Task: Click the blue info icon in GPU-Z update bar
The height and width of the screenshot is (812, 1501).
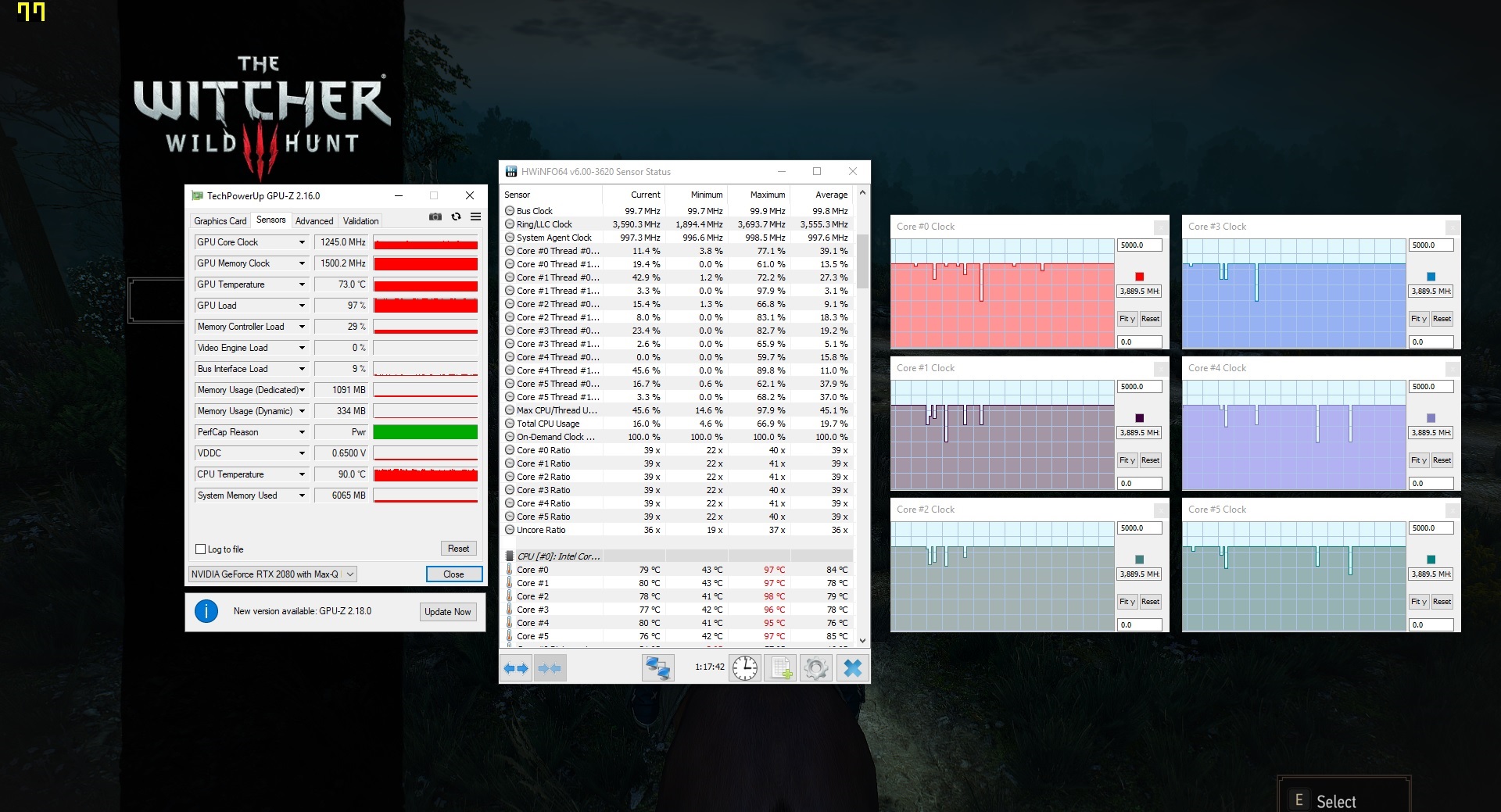Action: 206,611
